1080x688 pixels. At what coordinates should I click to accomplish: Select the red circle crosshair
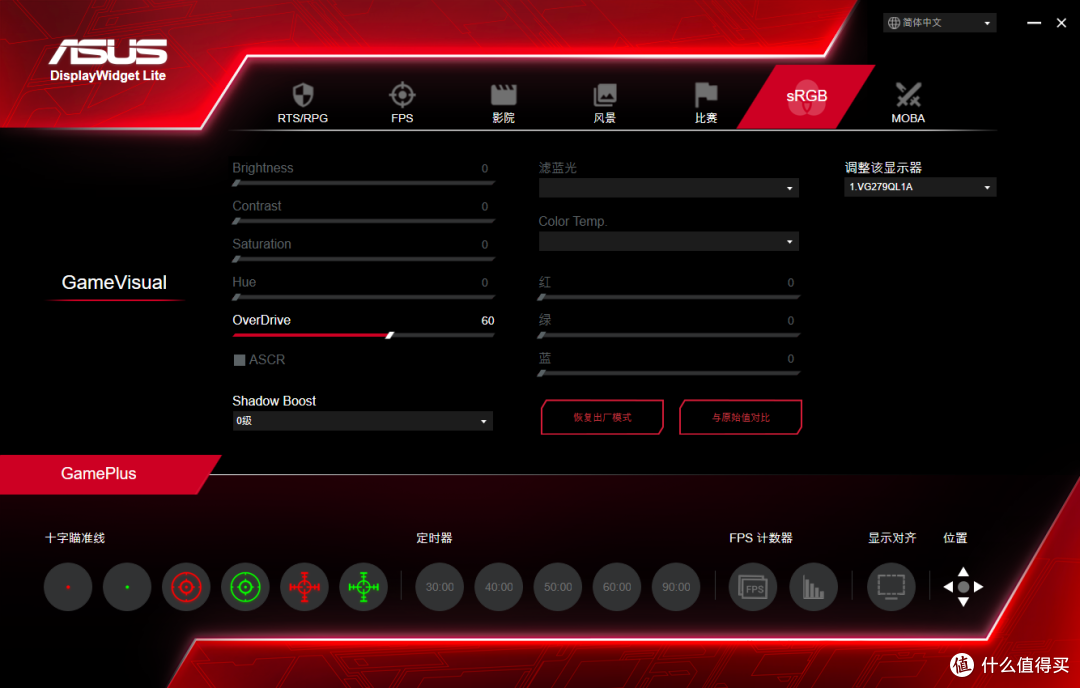(186, 587)
